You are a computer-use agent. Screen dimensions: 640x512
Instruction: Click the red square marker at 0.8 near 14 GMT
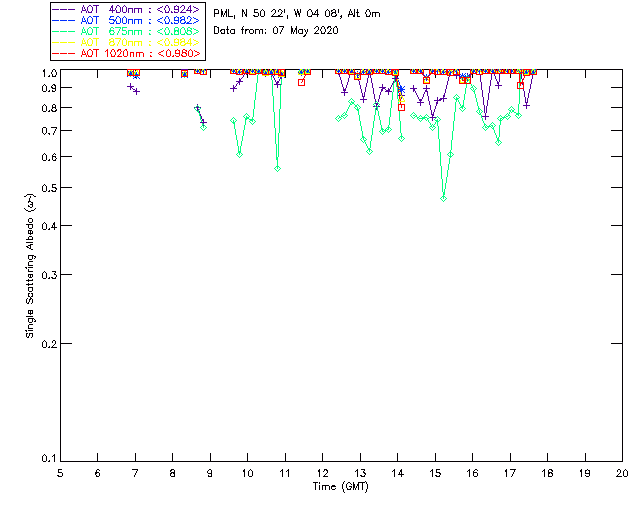(x=401, y=107)
